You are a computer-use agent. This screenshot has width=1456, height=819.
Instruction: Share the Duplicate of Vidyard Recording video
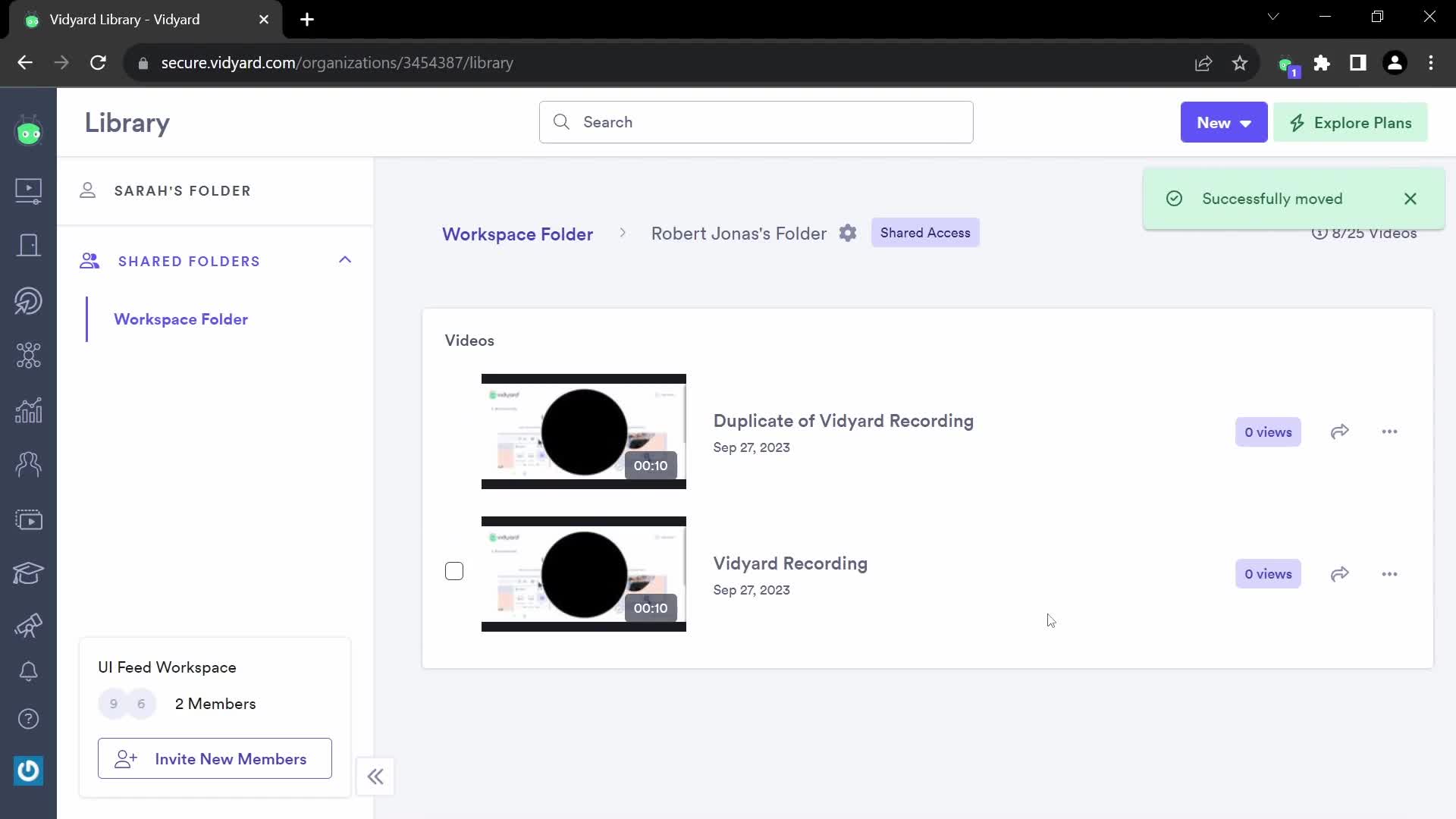[1340, 431]
